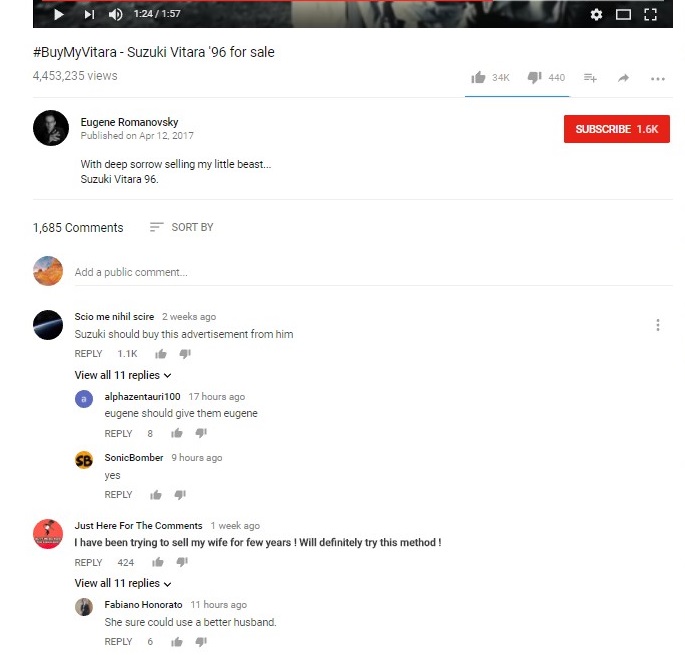Reply to SonicBomber's comment
The height and width of the screenshot is (655, 685).
(118, 495)
